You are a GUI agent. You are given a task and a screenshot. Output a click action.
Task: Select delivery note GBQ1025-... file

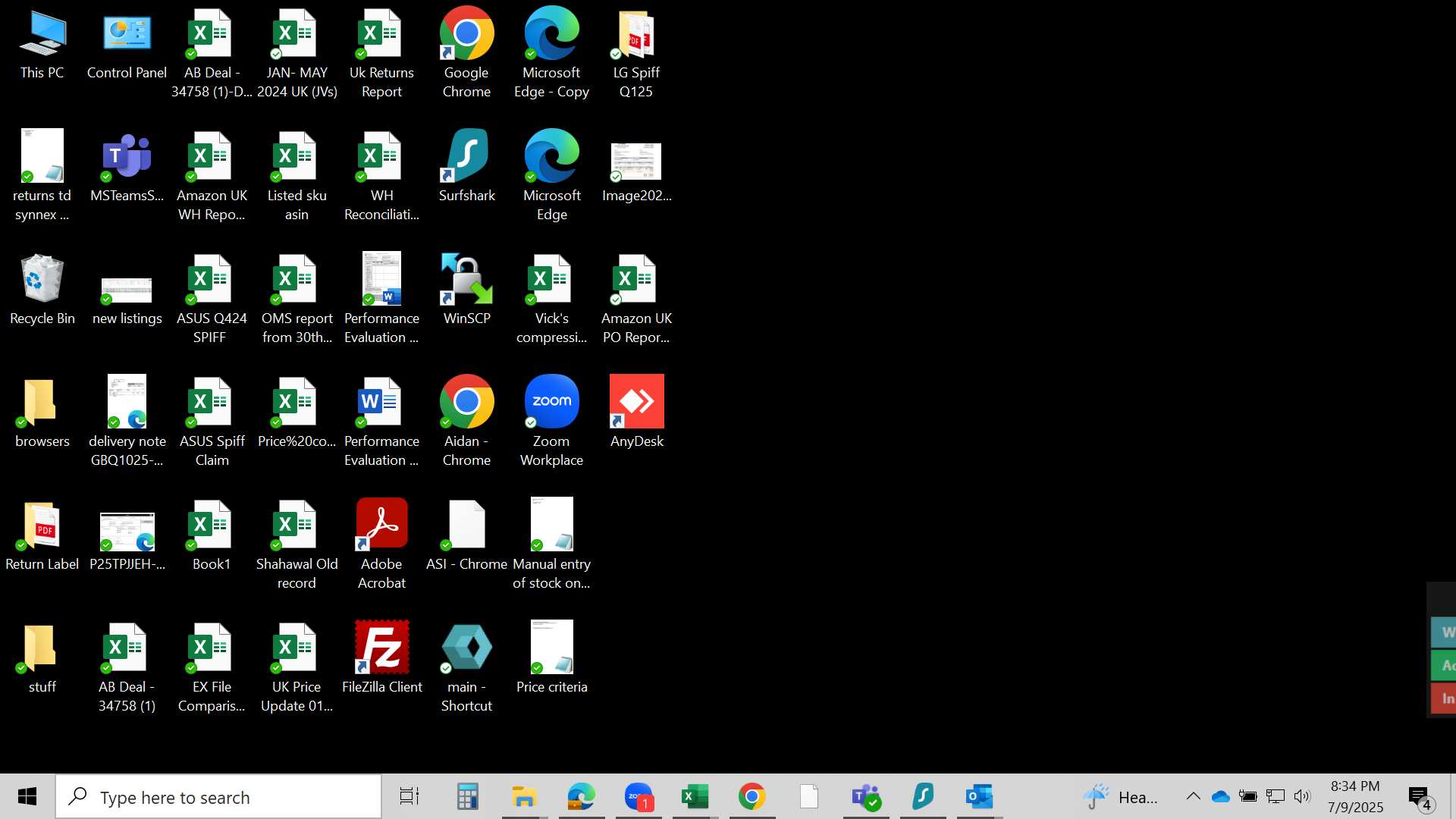[x=127, y=422]
